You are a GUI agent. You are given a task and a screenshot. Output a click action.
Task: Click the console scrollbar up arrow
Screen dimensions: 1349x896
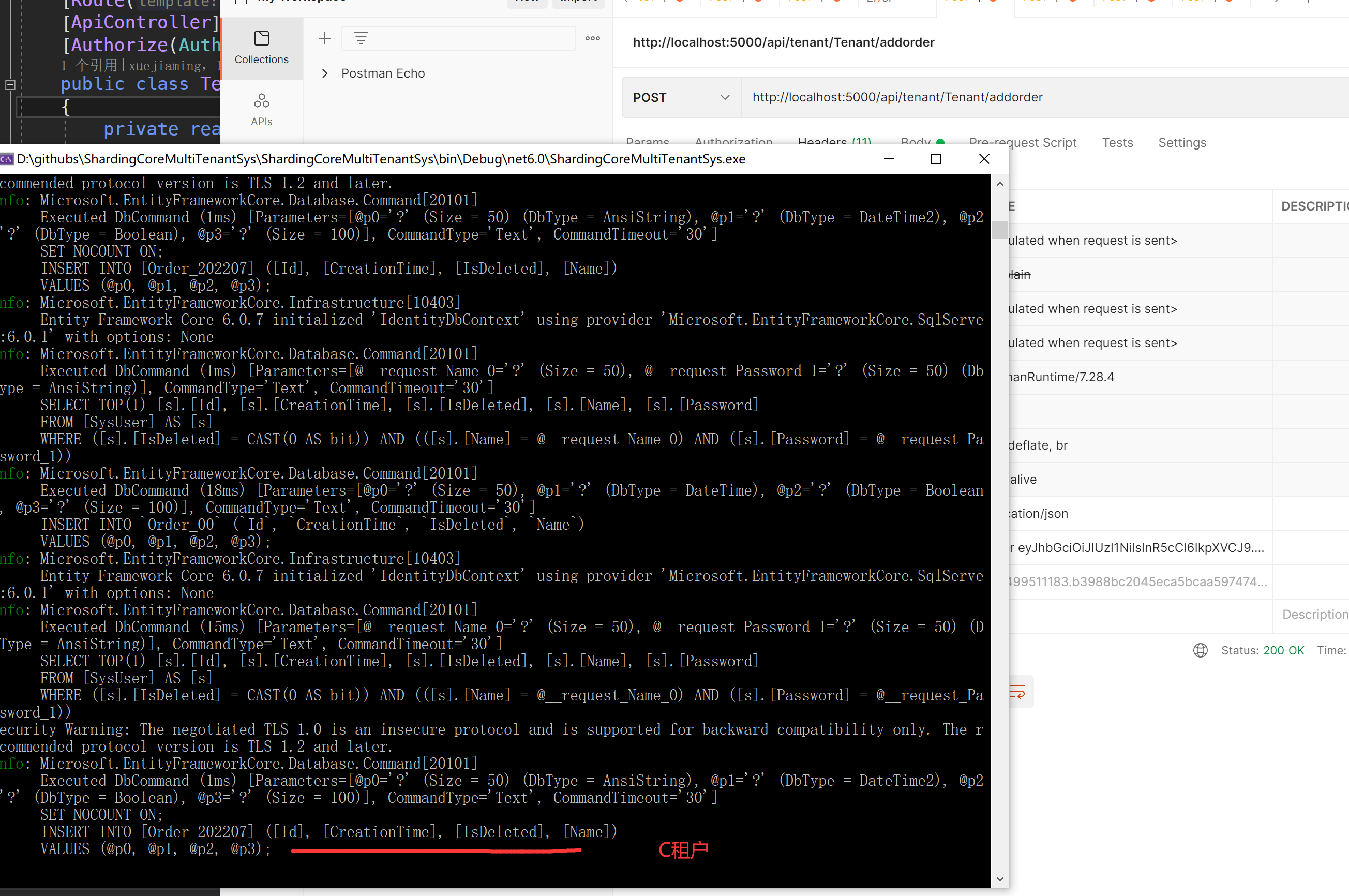pos(999,184)
